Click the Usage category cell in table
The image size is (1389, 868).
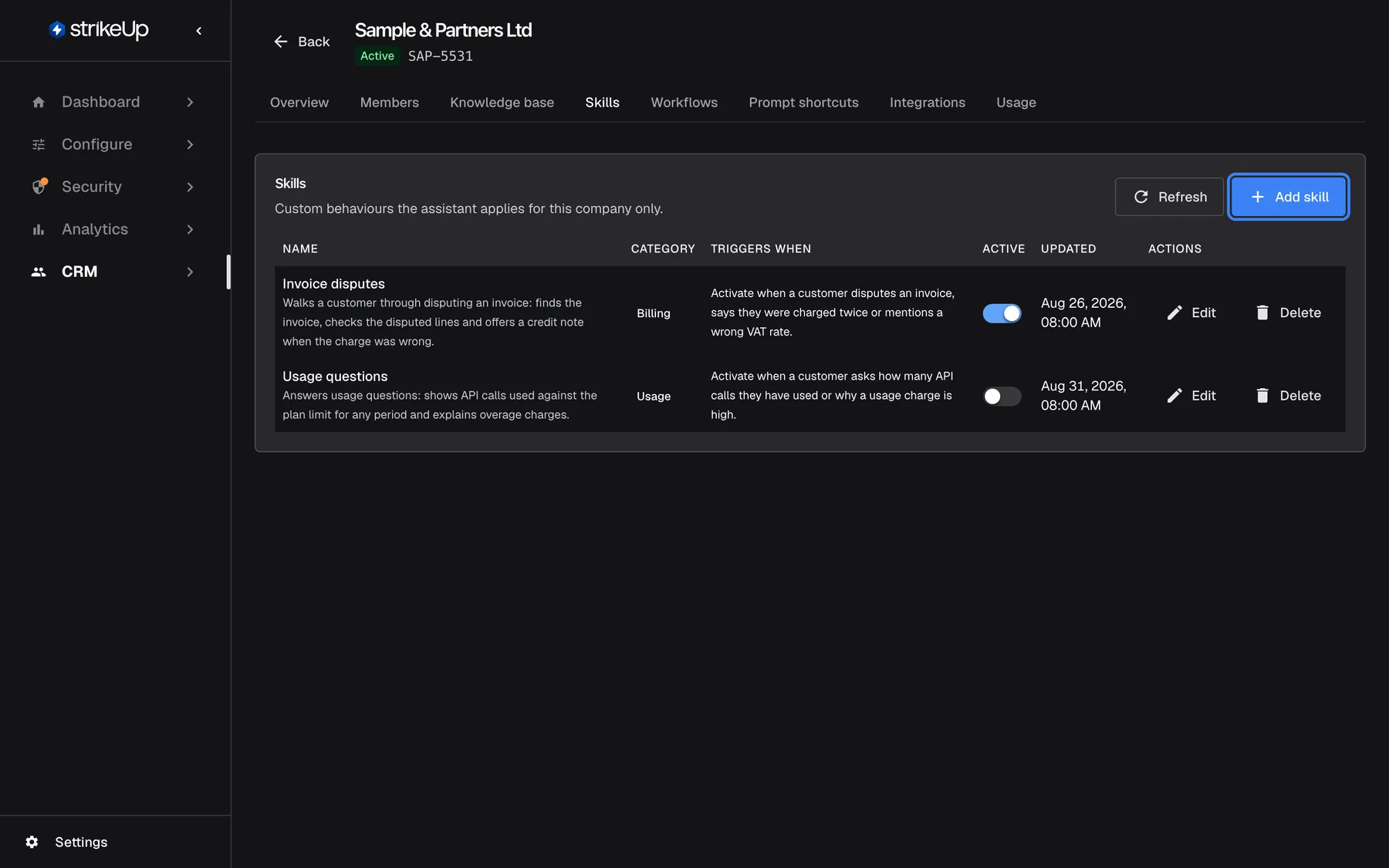pyautogui.click(x=654, y=396)
